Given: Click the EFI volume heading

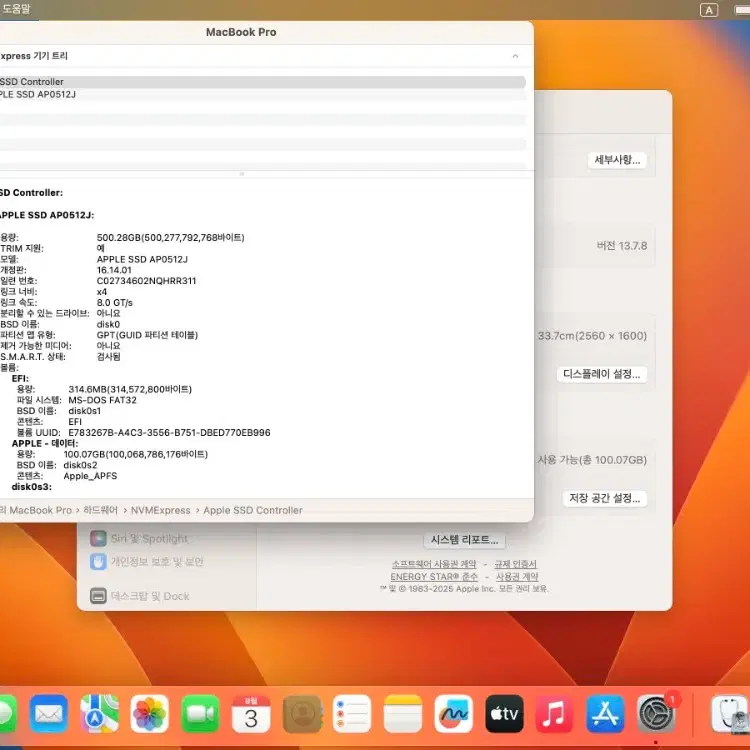Looking at the screenshot, I should [x=20, y=378].
